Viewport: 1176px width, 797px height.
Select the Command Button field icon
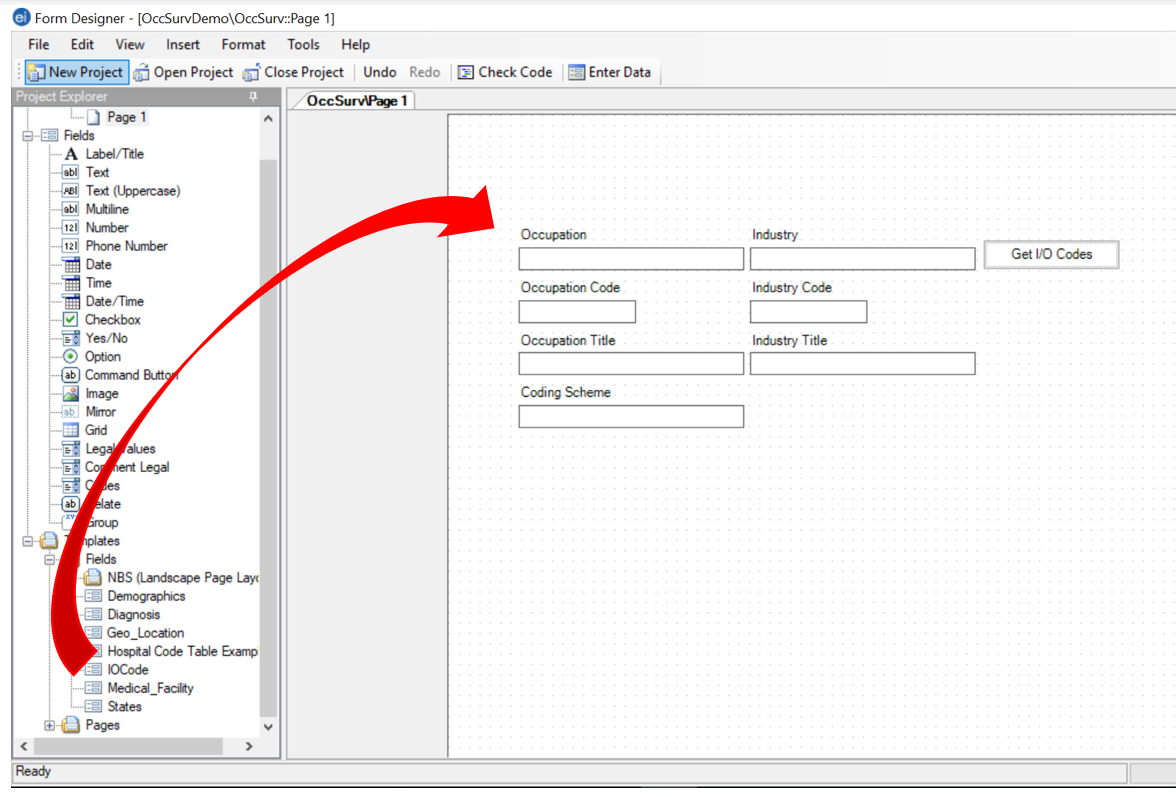coord(70,375)
